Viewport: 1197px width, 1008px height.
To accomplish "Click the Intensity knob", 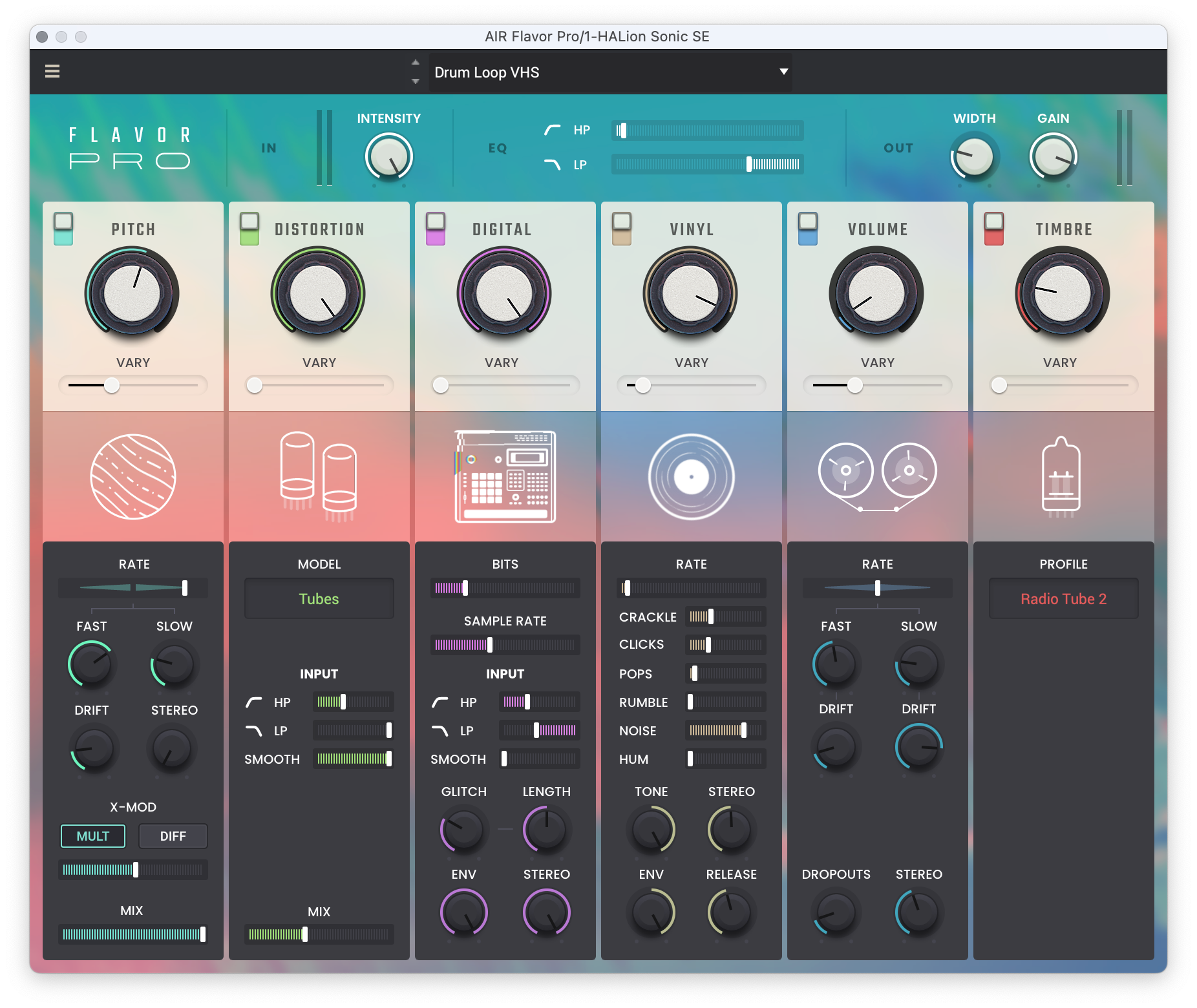I will pyautogui.click(x=389, y=157).
